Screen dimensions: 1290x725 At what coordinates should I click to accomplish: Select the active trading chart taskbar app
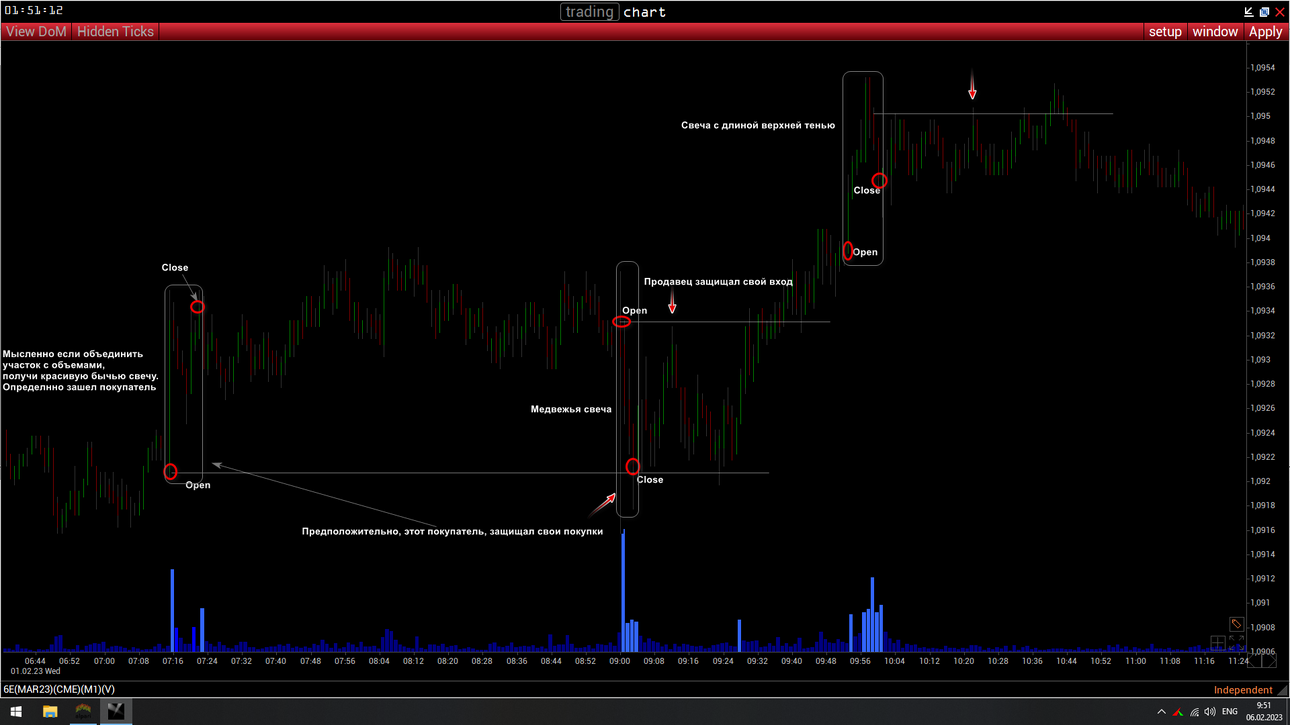coord(116,712)
